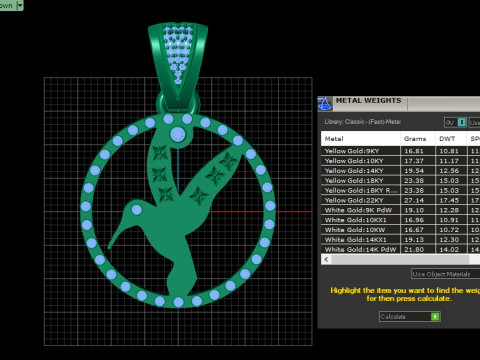This screenshot has height=360, width=480.
Task: Select the White Gold:14KX1 row
Action: coord(400,240)
